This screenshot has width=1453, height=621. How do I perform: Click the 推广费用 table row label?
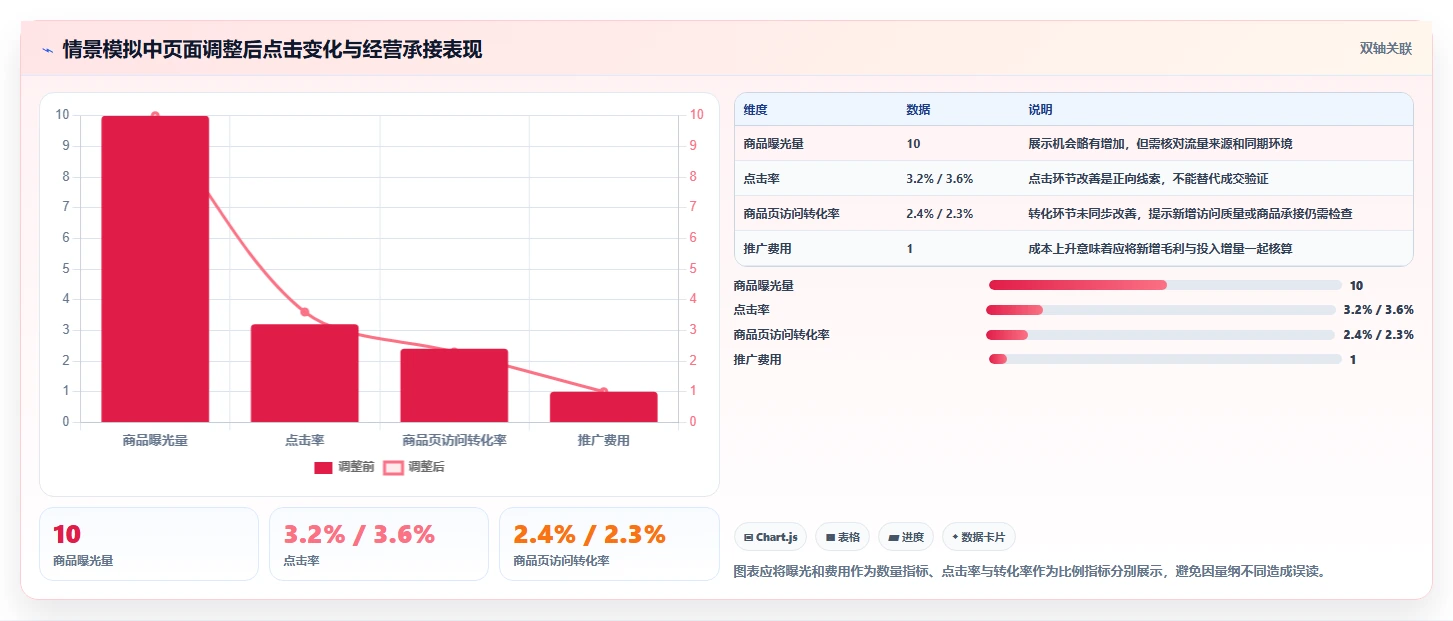(768, 249)
